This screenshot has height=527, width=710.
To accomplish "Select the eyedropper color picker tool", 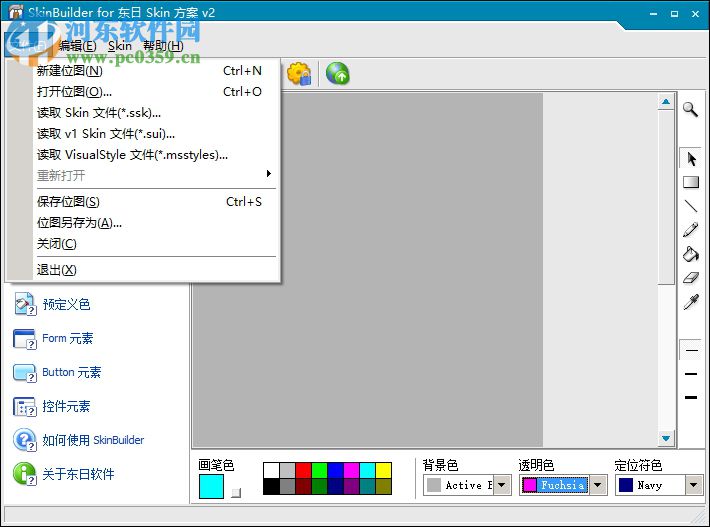I will 691,302.
